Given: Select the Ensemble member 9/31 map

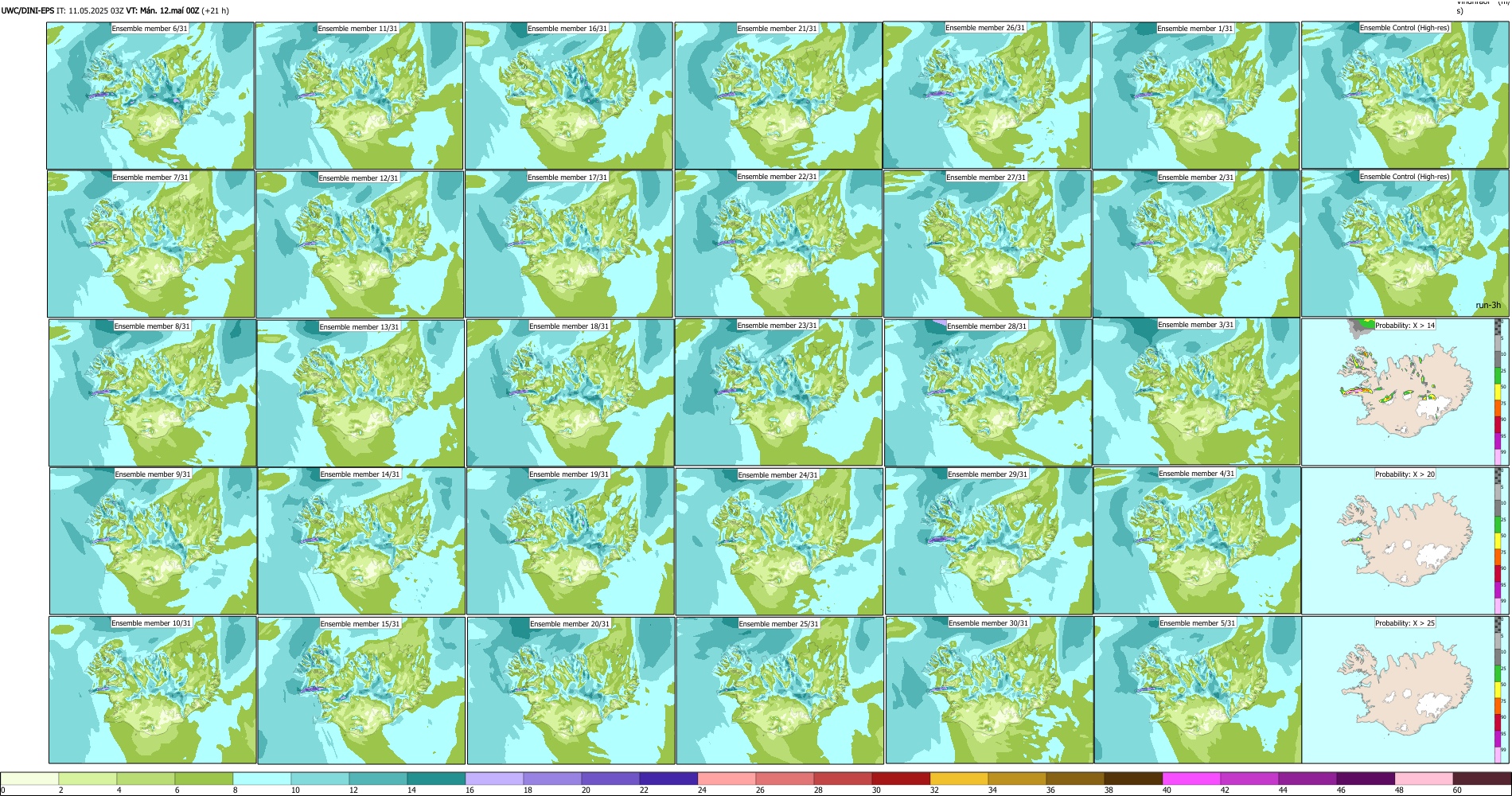Looking at the screenshot, I should pos(153,541).
